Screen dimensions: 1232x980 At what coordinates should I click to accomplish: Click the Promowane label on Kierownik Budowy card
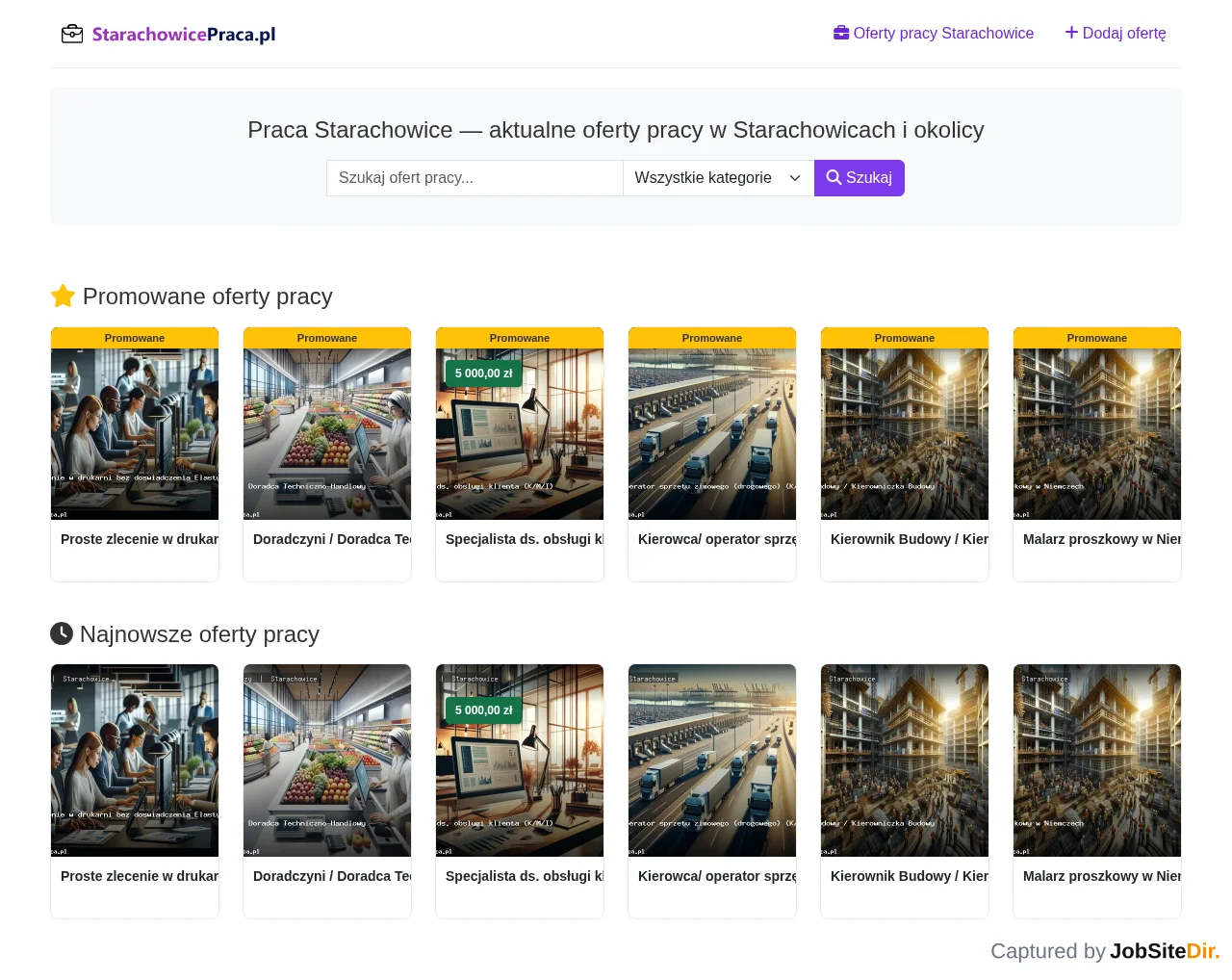[905, 338]
